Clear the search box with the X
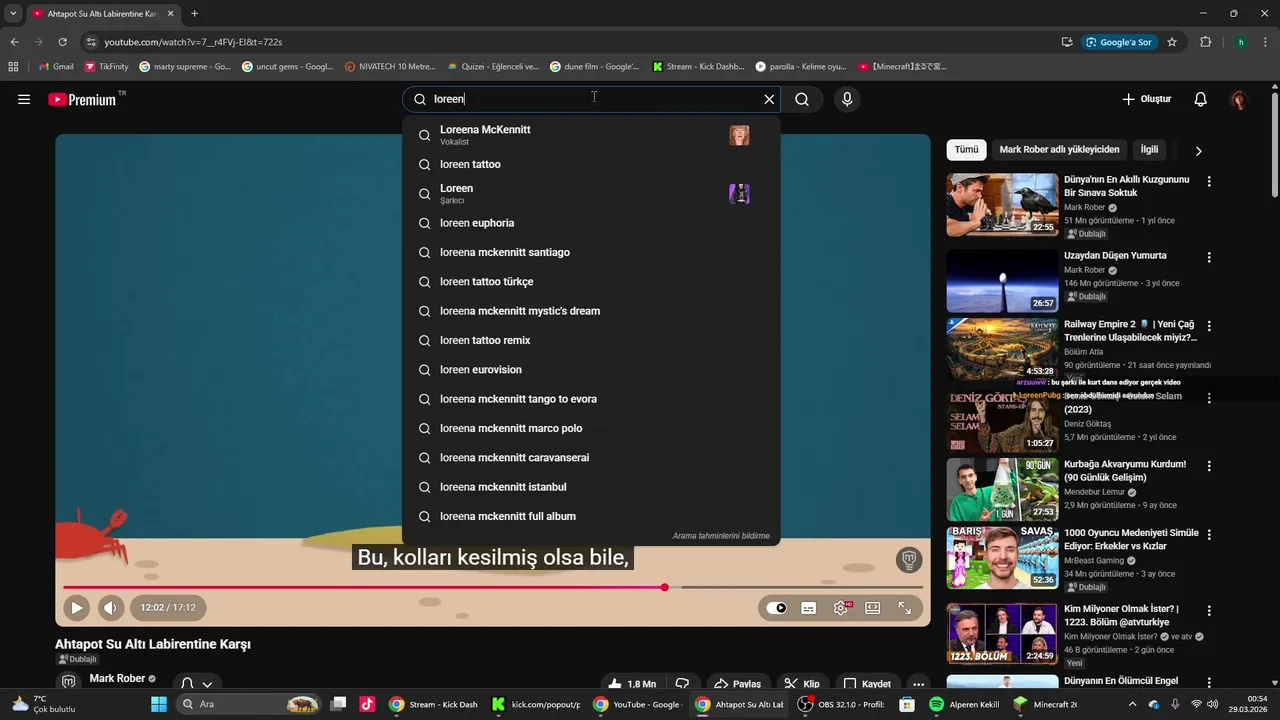Image resolution: width=1280 pixels, height=720 pixels. (x=769, y=99)
